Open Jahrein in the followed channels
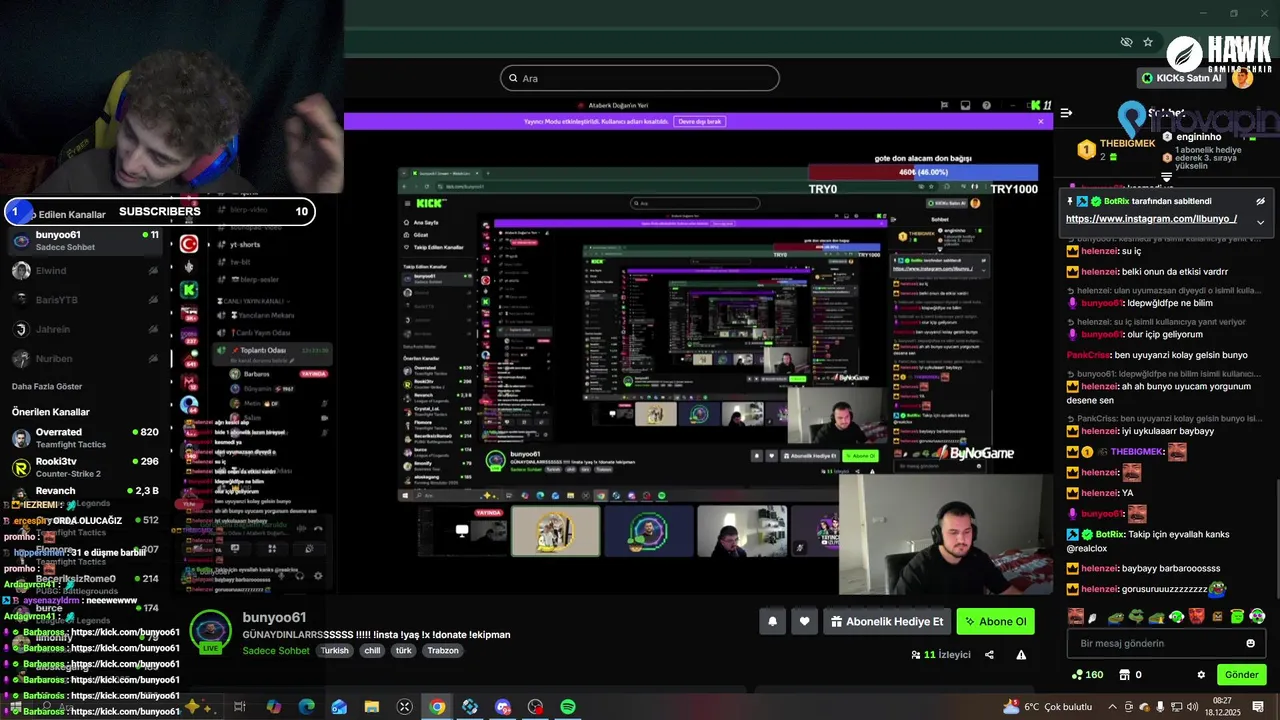Viewport: 1280px width, 720px height. pyautogui.click(x=85, y=329)
